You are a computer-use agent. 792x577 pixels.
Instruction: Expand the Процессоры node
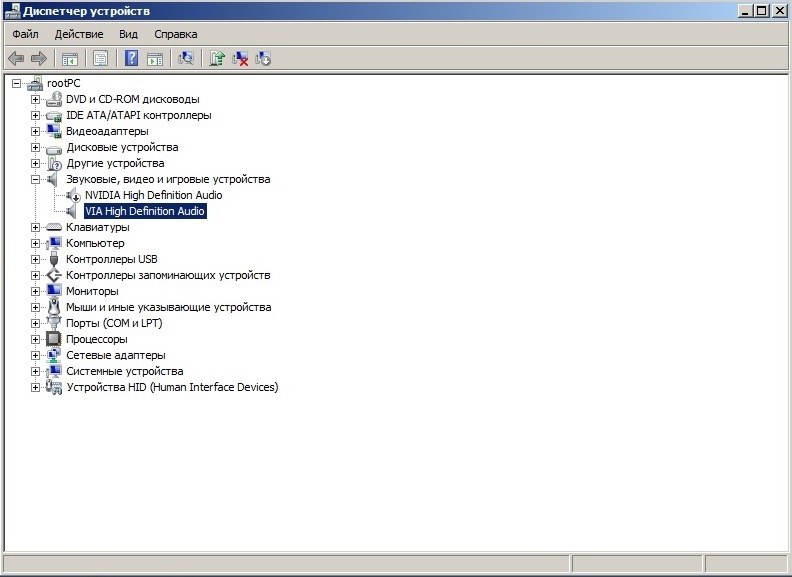click(35, 339)
